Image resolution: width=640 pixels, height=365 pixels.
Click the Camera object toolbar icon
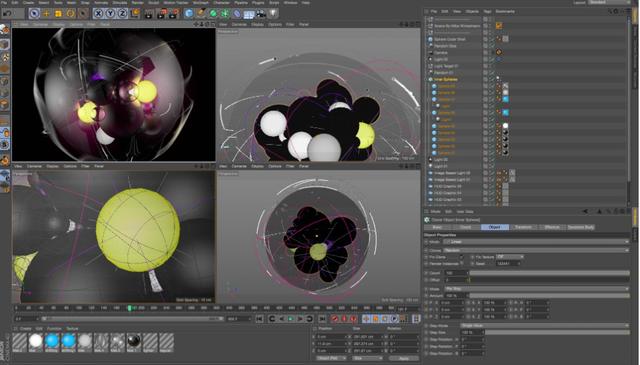(x=261, y=14)
